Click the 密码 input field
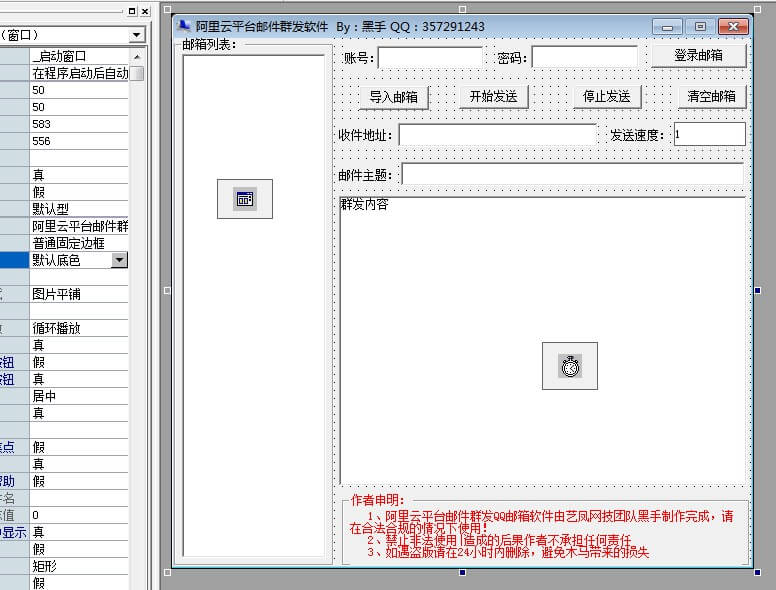The image size is (776, 590). pyautogui.click(x=584, y=57)
